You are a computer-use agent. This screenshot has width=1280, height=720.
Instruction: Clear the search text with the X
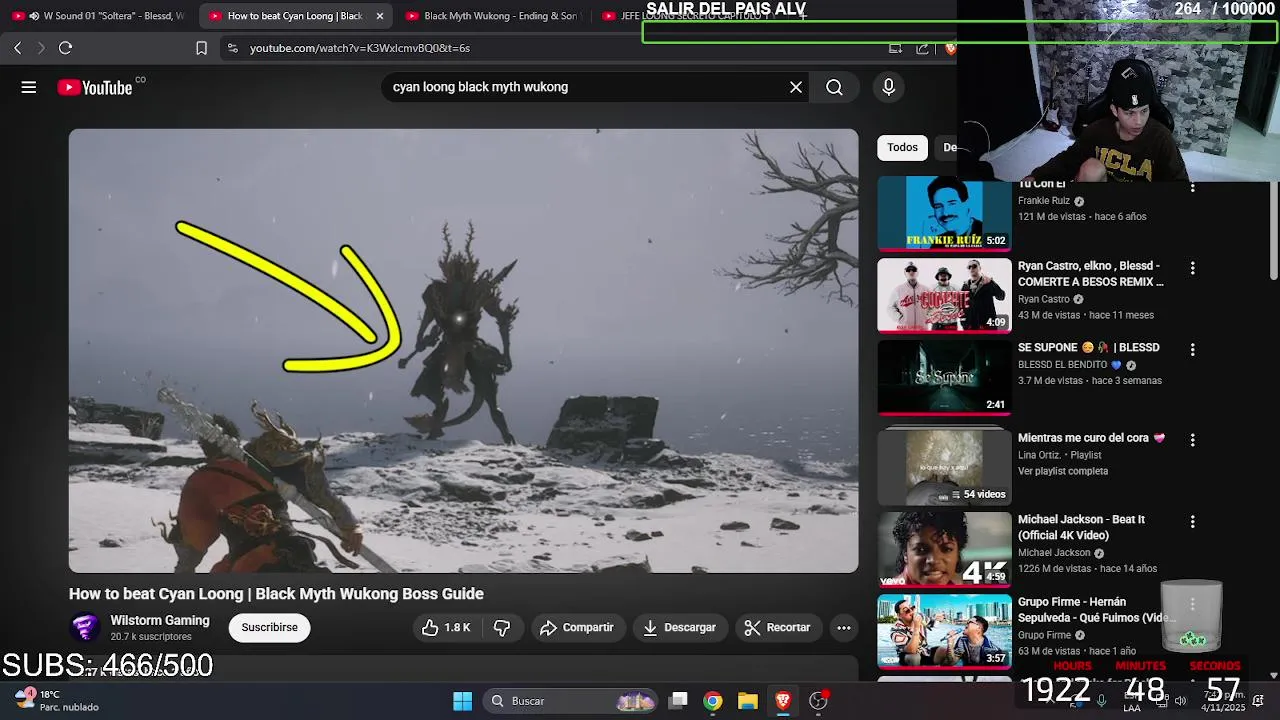(x=796, y=87)
